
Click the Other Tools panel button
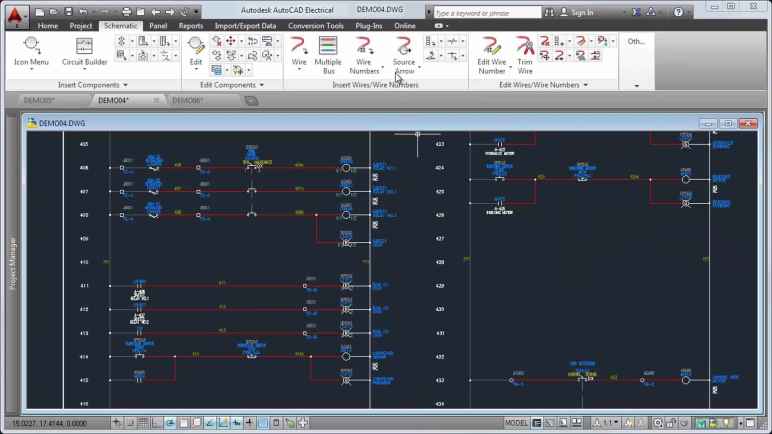pos(636,42)
